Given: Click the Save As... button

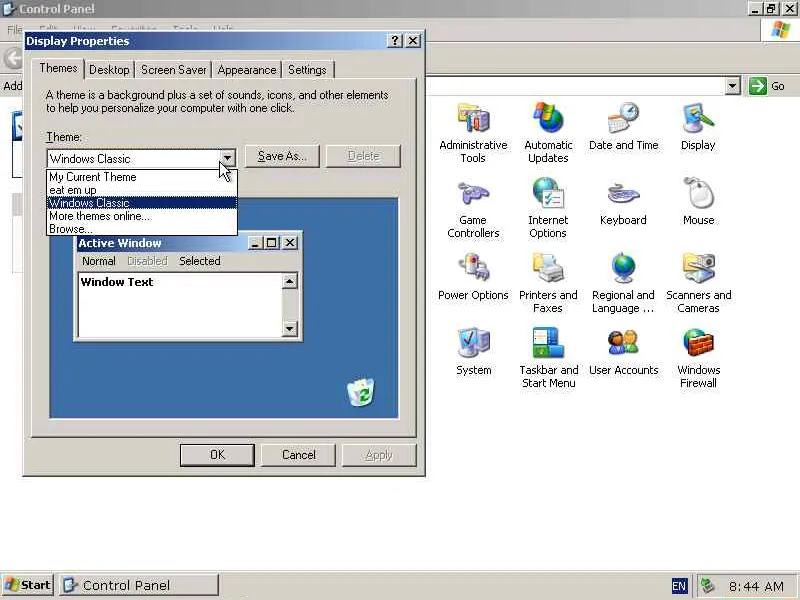Looking at the screenshot, I should (282, 156).
